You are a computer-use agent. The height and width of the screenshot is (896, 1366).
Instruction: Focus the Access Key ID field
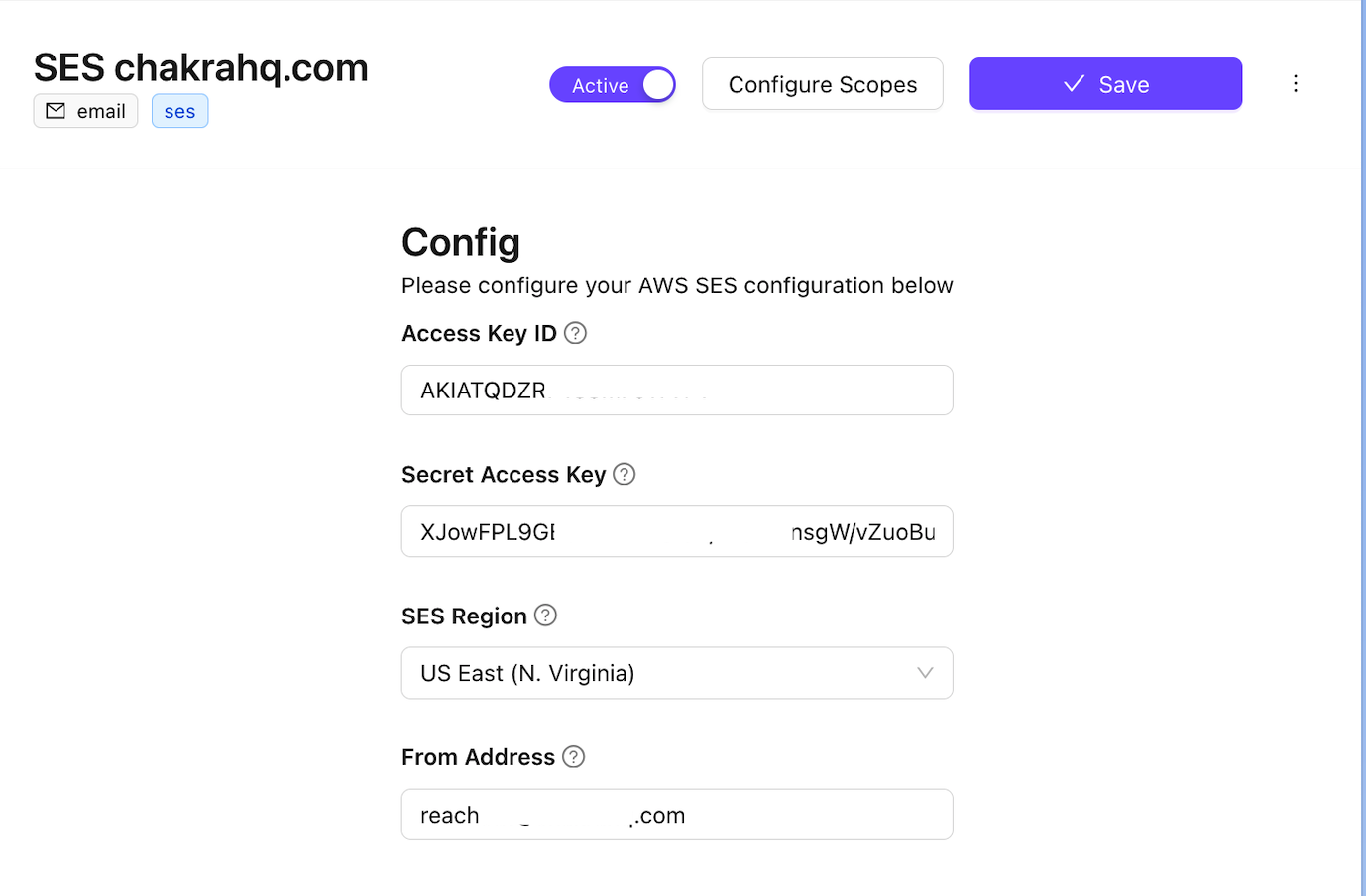[x=676, y=391]
